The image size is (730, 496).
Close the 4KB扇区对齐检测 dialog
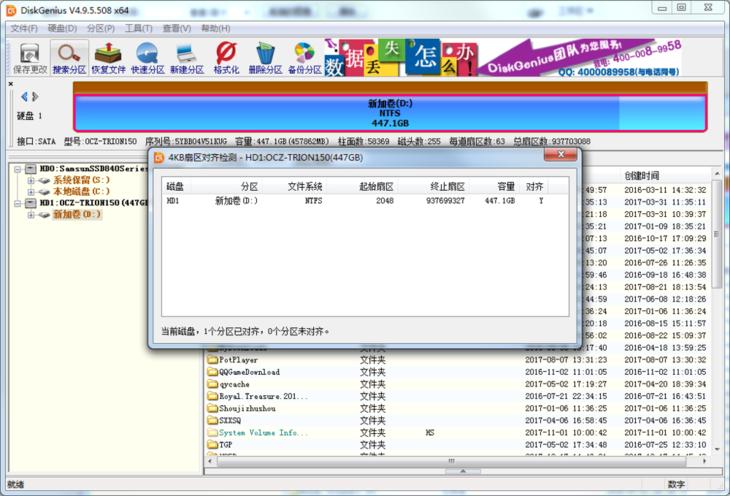click(x=561, y=154)
